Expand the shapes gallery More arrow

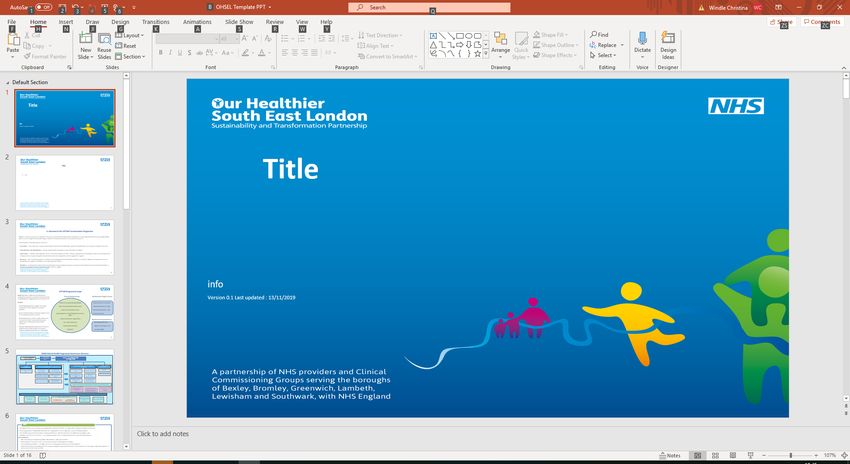(486, 54)
